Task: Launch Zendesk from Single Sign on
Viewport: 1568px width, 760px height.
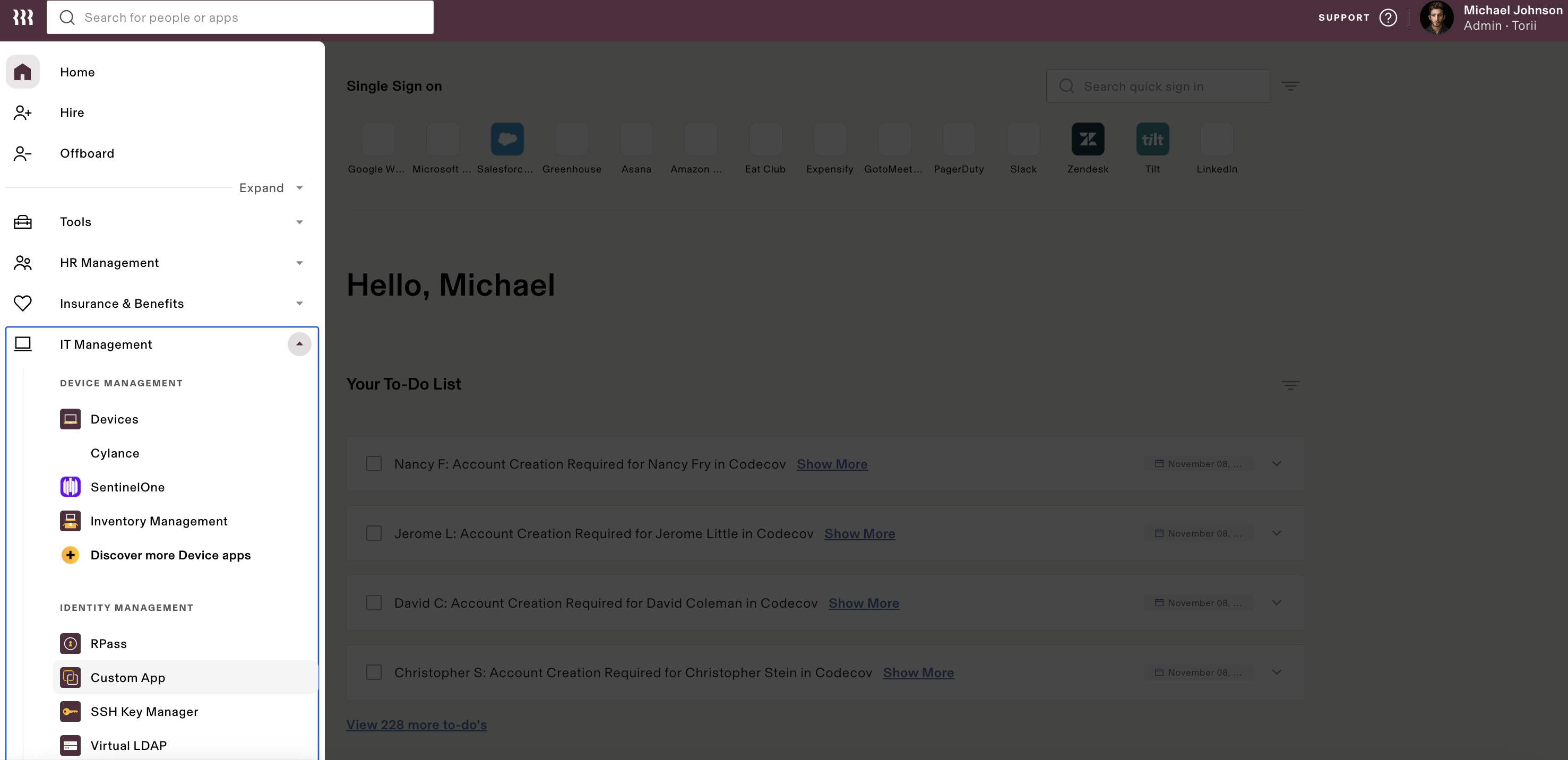Action: pos(1088,140)
